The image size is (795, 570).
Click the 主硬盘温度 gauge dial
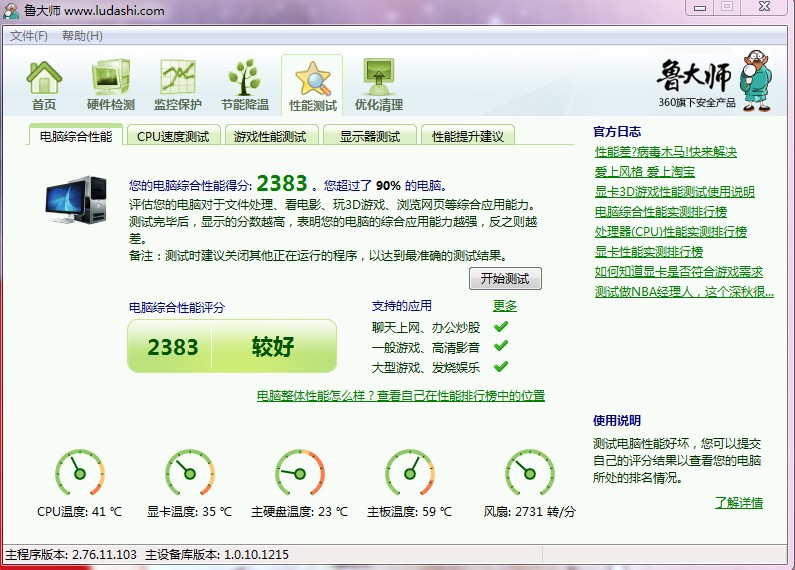pos(300,473)
